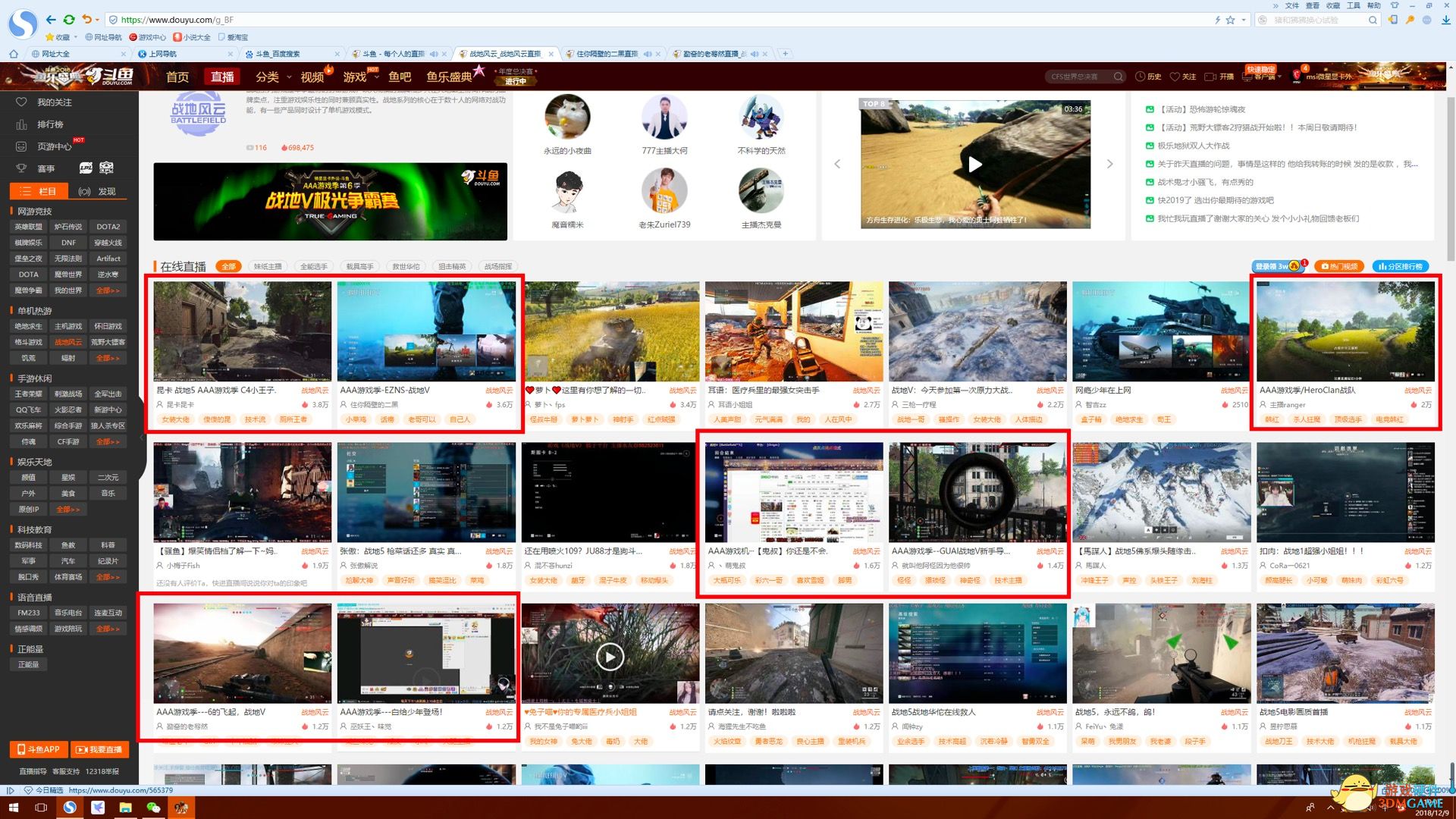1456x819 pixels.
Task: Open 鱼吧 in Douyu navigation
Action: tap(400, 77)
